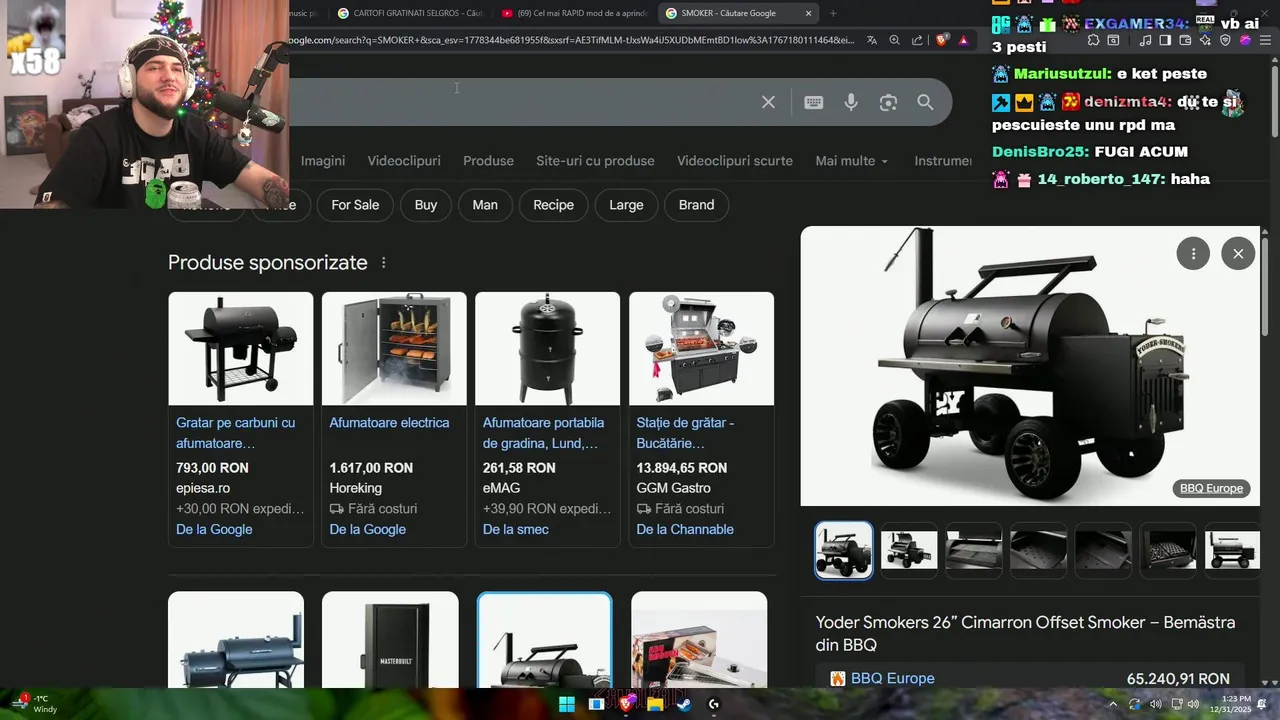The height and width of the screenshot is (720, 1280).
Task: Search by image with Google Lens icon
Action: coord(888,102)
